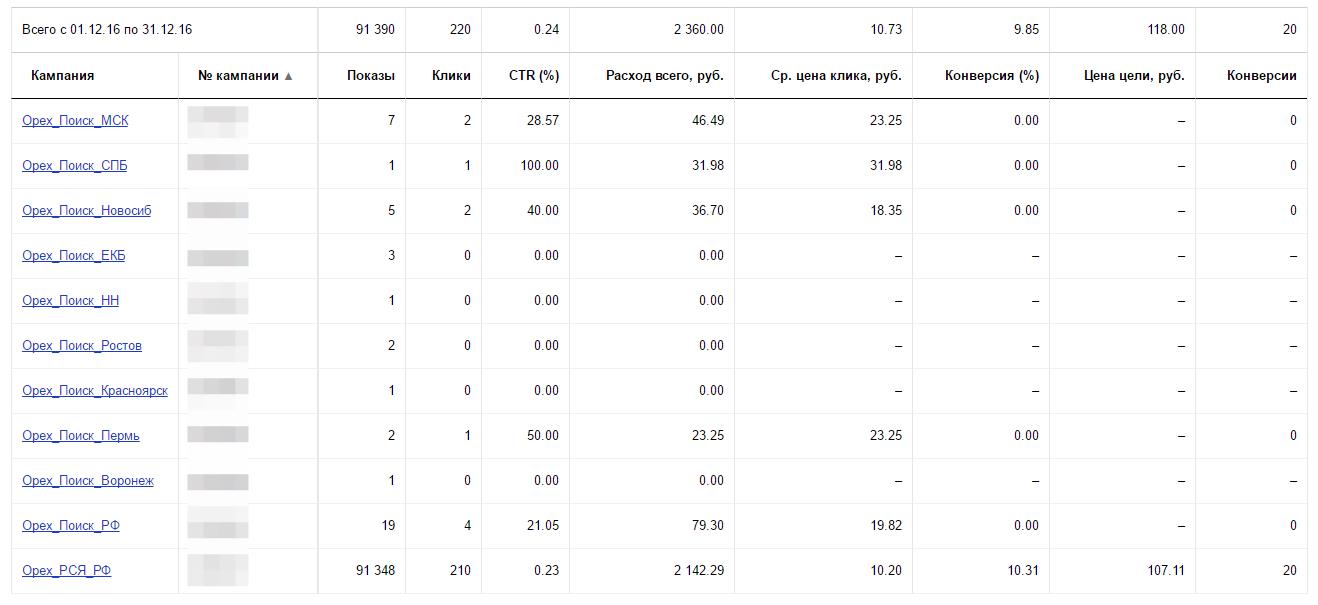Viewport: 1318px width, 605px height.
Task: Sort by the Клики column header
Action: point(452,76)
